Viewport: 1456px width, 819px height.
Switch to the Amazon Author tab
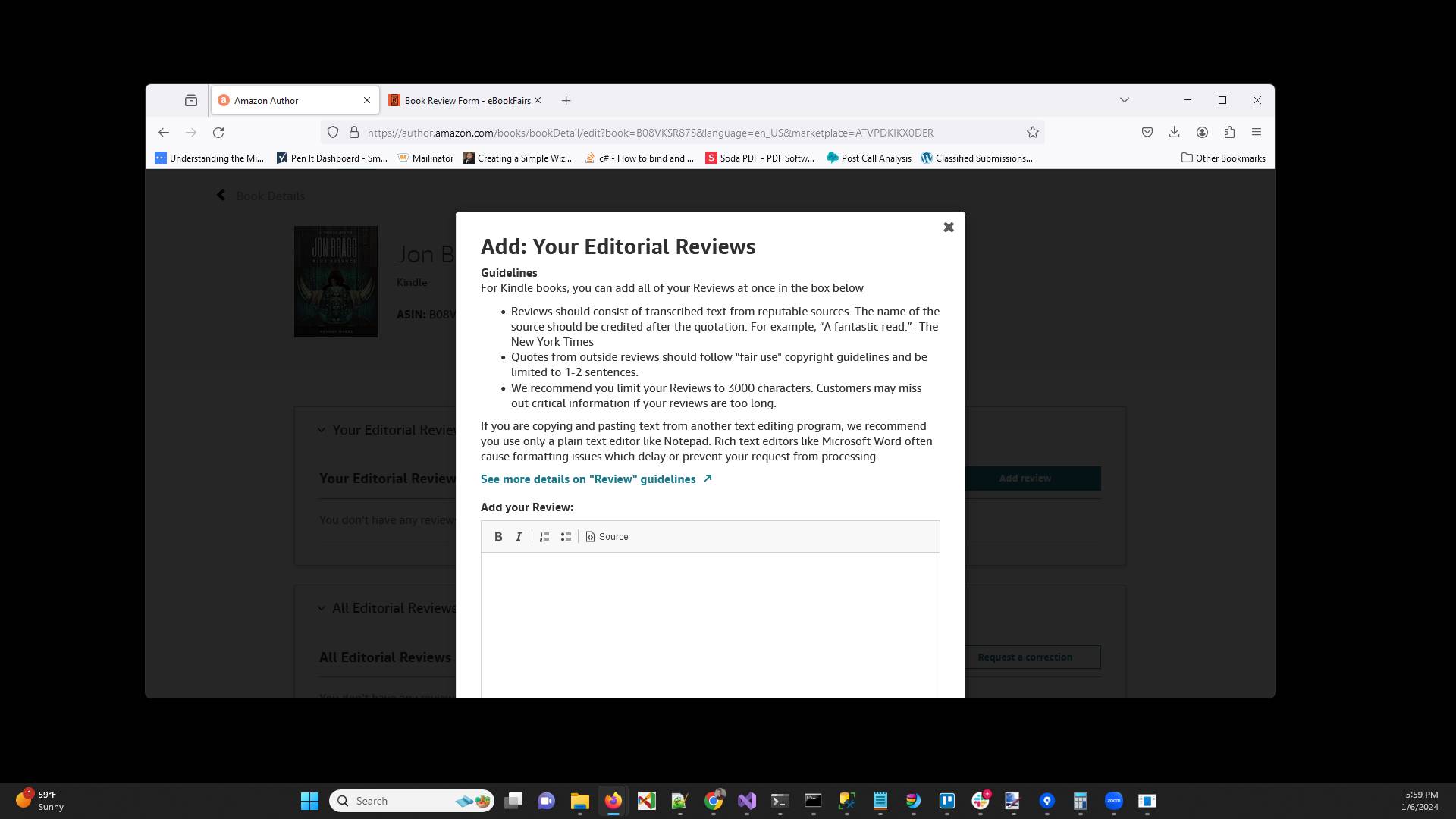[281, 100]
